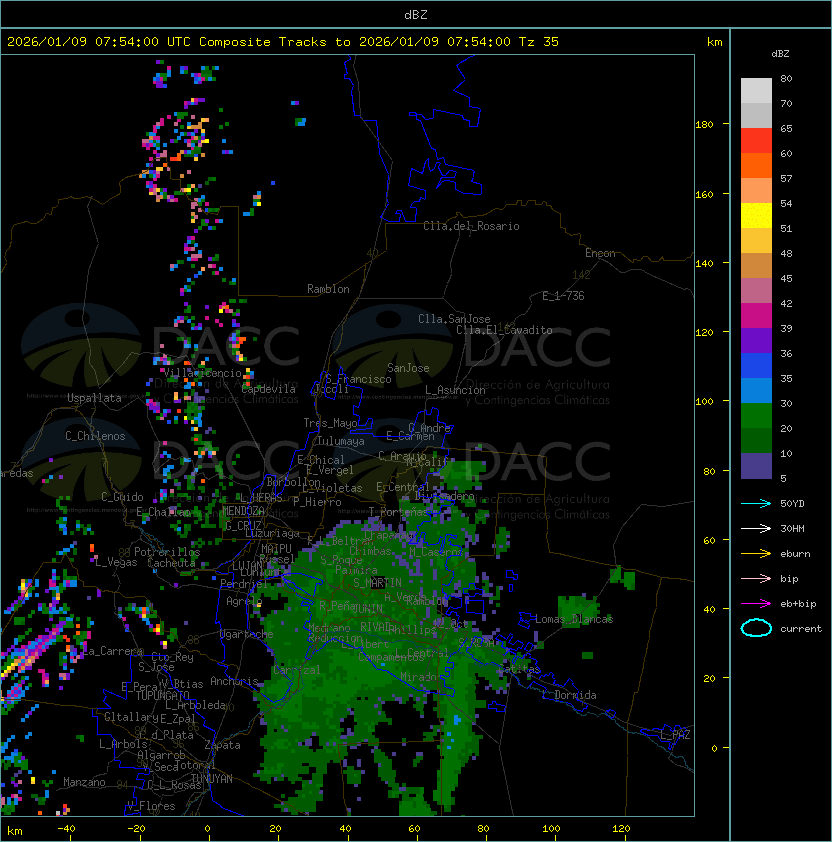The image size is (832, 842).
Task: Click the SanJose map label
Action: (x=408, y=368)
